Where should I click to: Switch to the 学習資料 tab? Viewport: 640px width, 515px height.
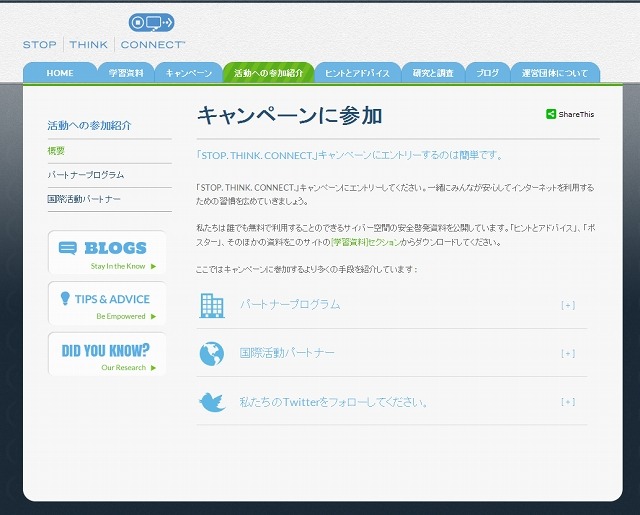126,73
